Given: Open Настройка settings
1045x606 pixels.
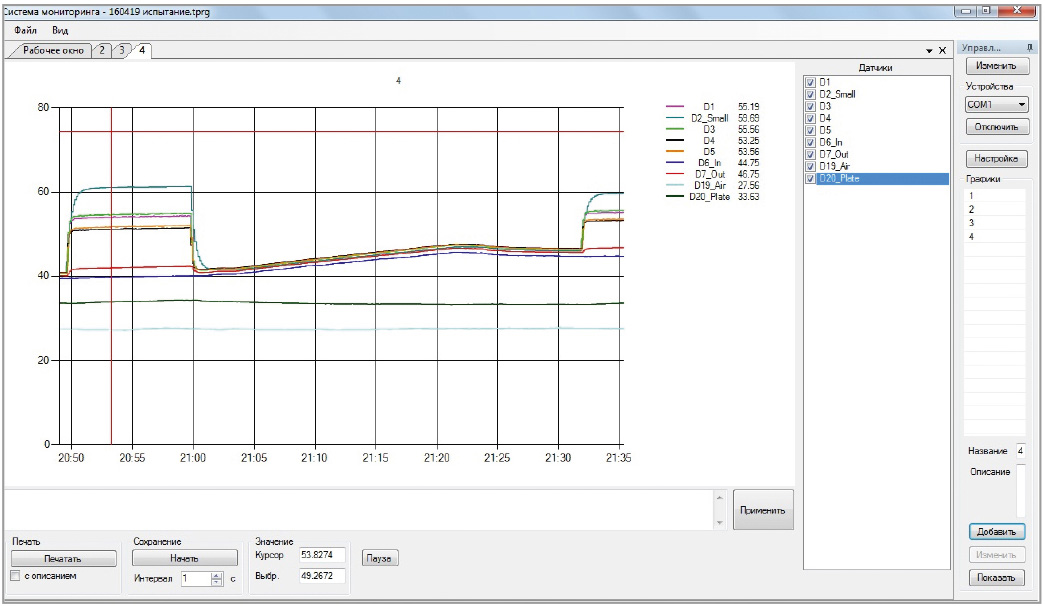Looking at the screenshot, I should pos(996,159).
